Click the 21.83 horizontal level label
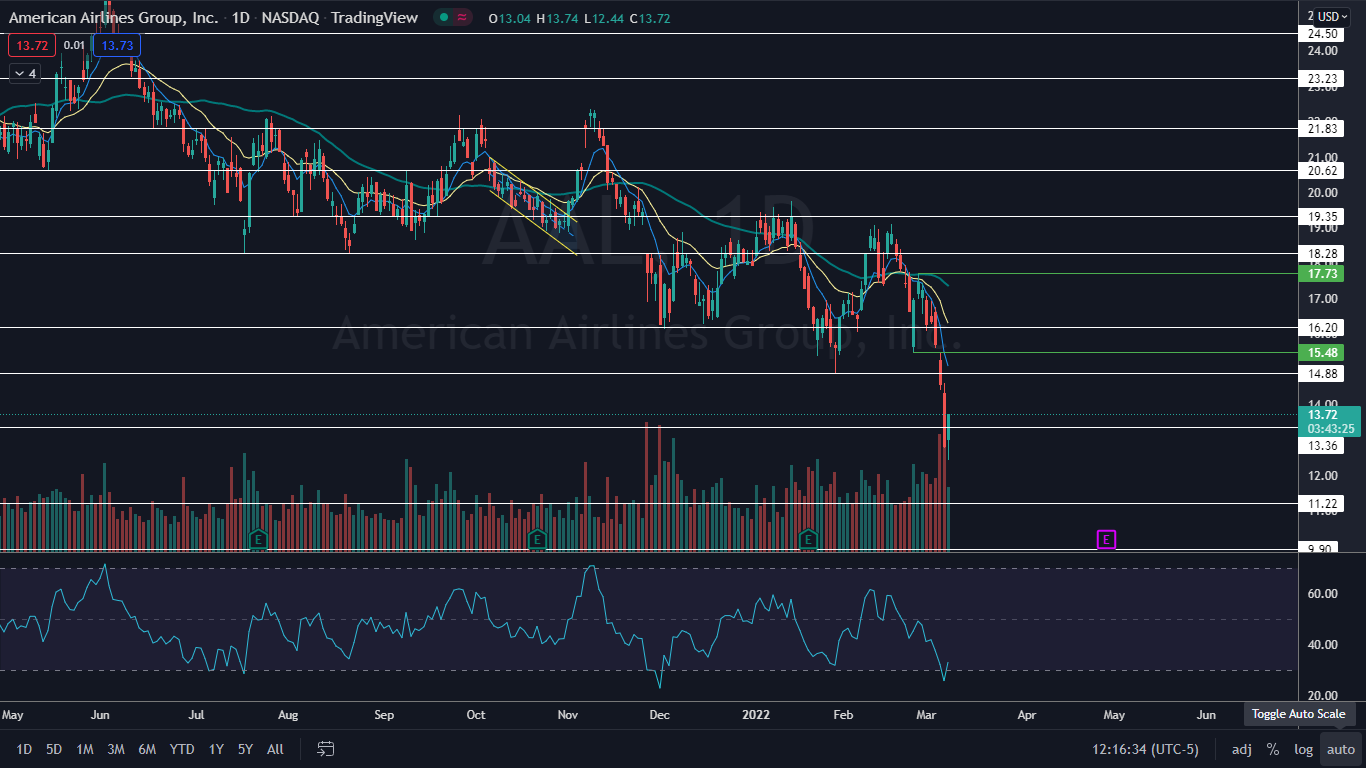 1323,128
